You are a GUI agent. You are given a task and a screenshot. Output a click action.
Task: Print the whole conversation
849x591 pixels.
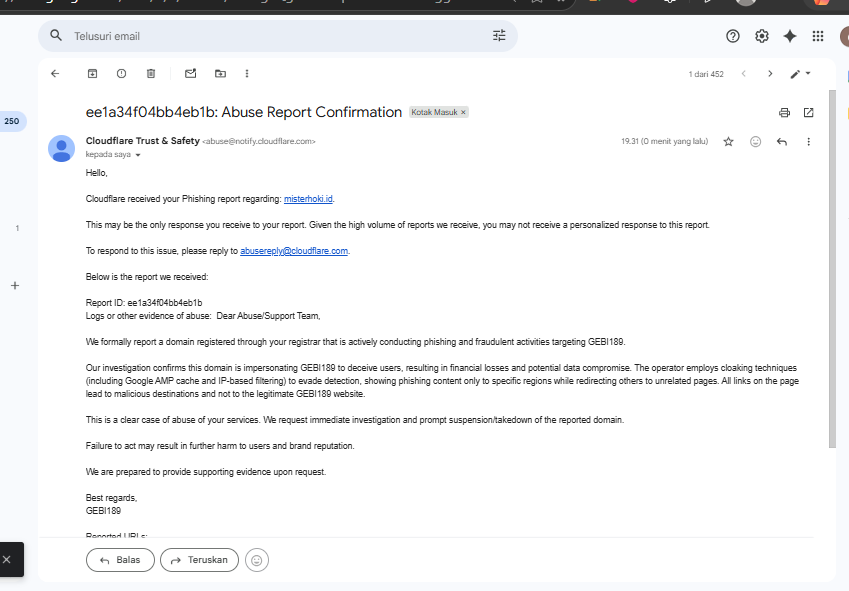tap(784, 113)
